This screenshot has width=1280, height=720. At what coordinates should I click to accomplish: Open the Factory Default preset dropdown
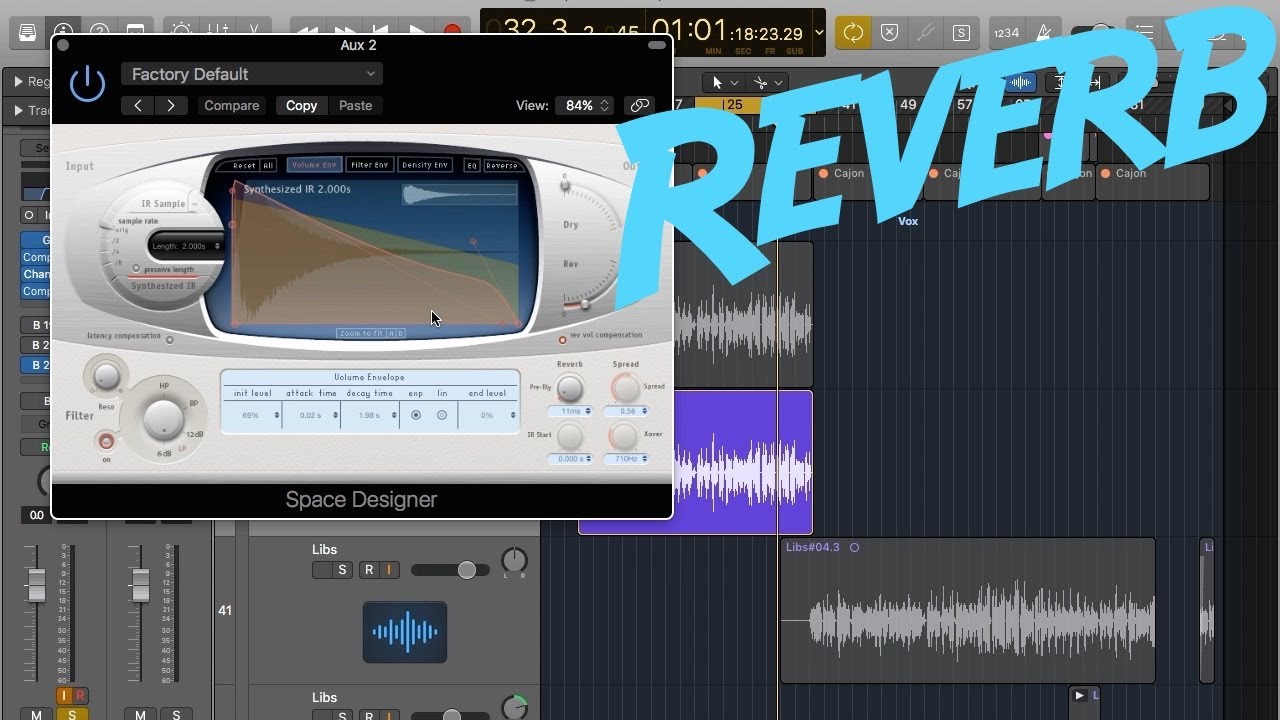pyautogui.click(x=252, y=74)
